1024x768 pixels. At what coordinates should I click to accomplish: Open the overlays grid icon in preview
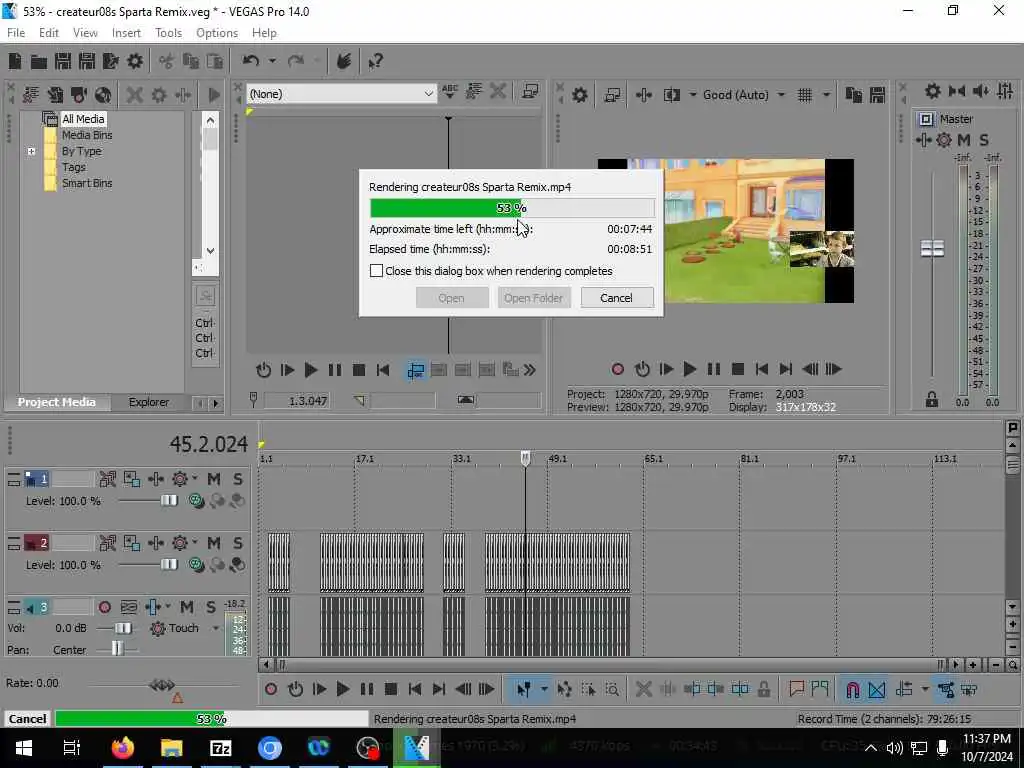tap(805, 95)
